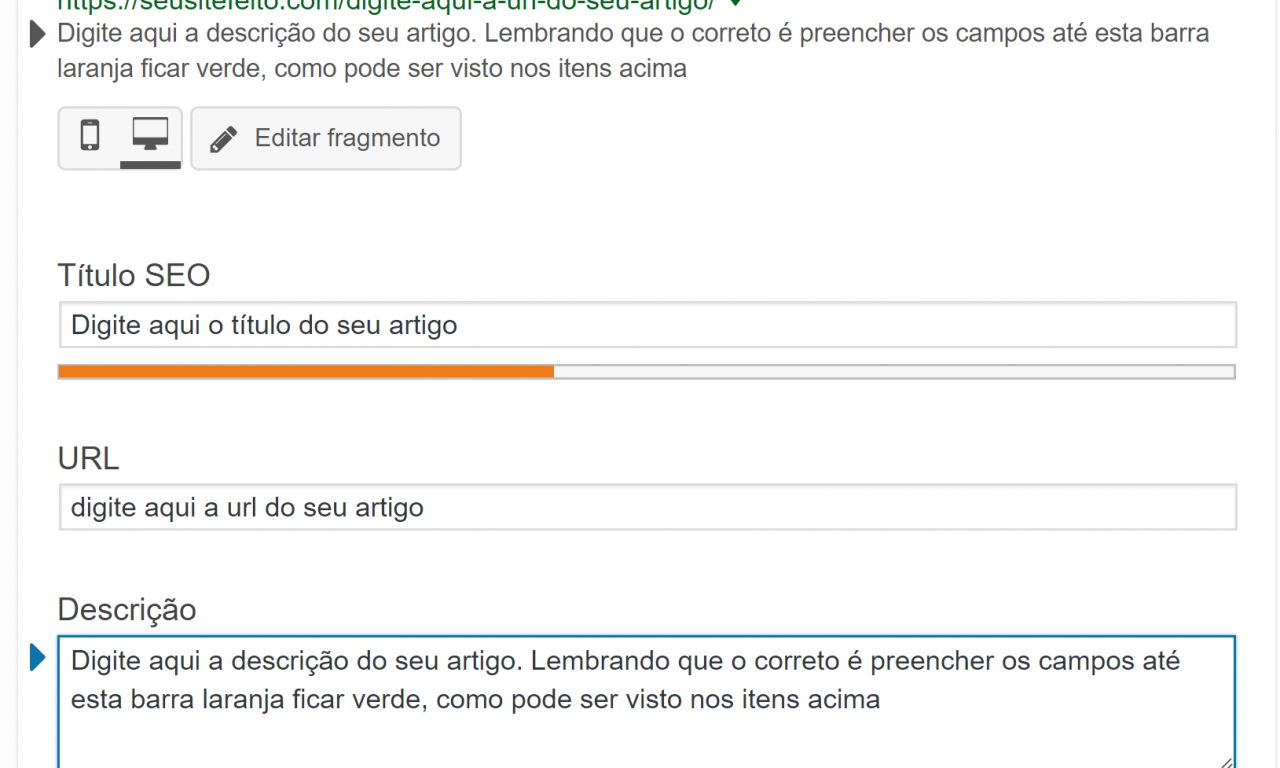Click the dark triangle beside snippet description

pyautogui.click(x=38, y=35)
